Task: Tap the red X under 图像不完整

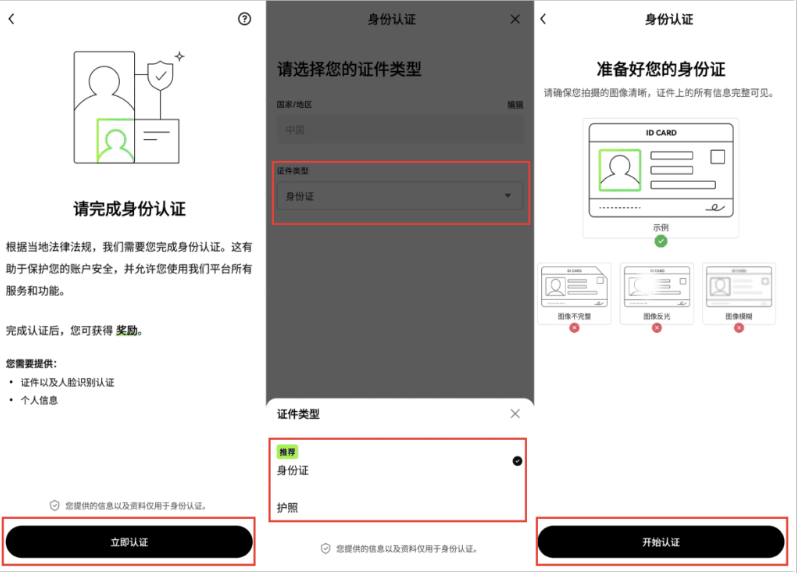Action: [574, 328]
